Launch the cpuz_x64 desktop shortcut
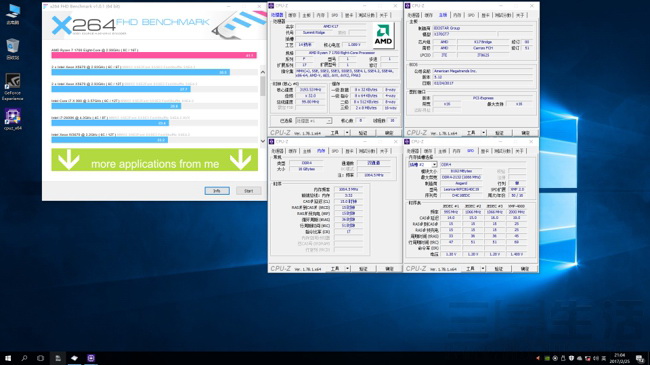The image size is (650, 365). (x=12, y=119)
